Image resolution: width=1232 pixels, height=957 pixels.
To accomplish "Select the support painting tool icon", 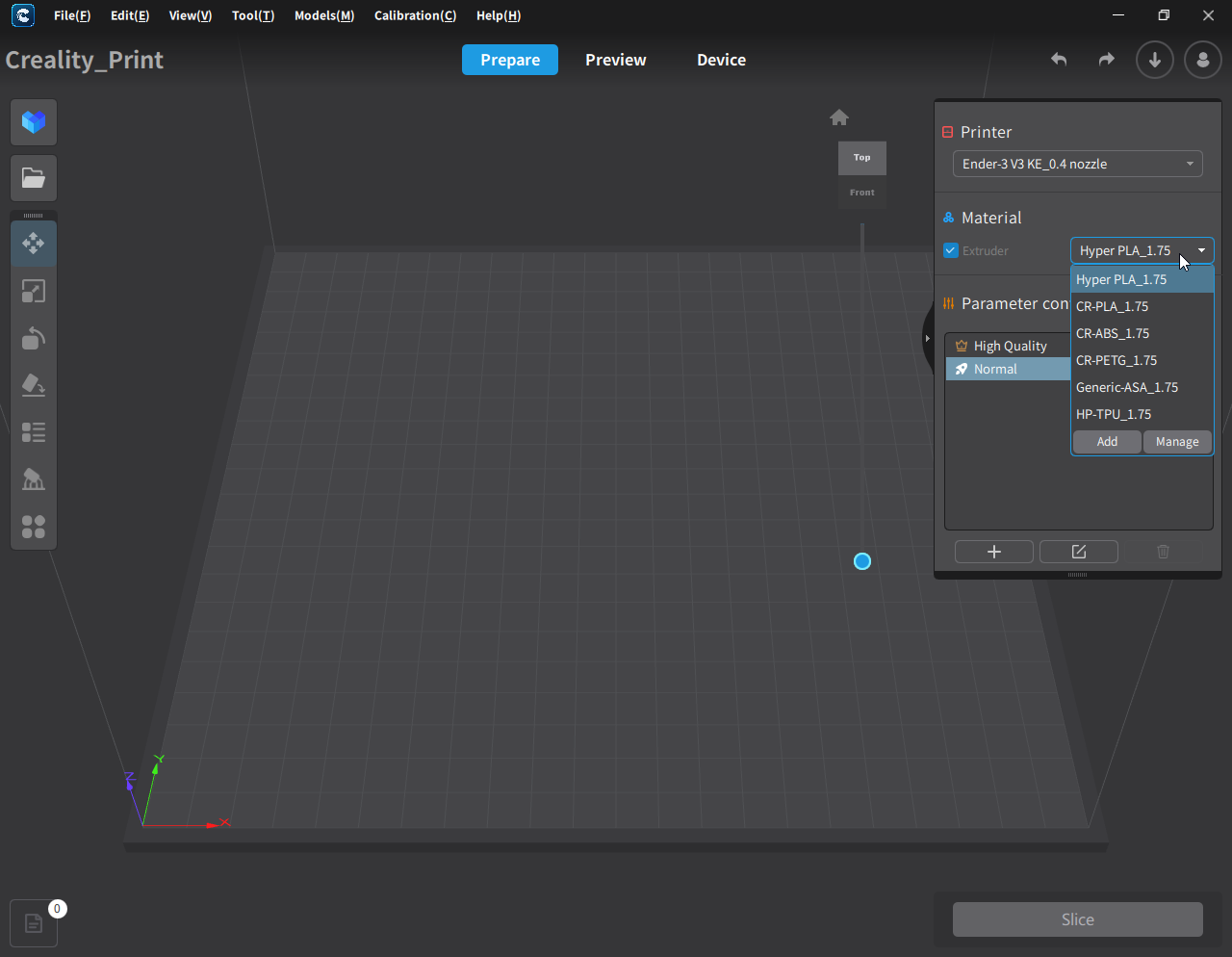I will click(34, 479).
